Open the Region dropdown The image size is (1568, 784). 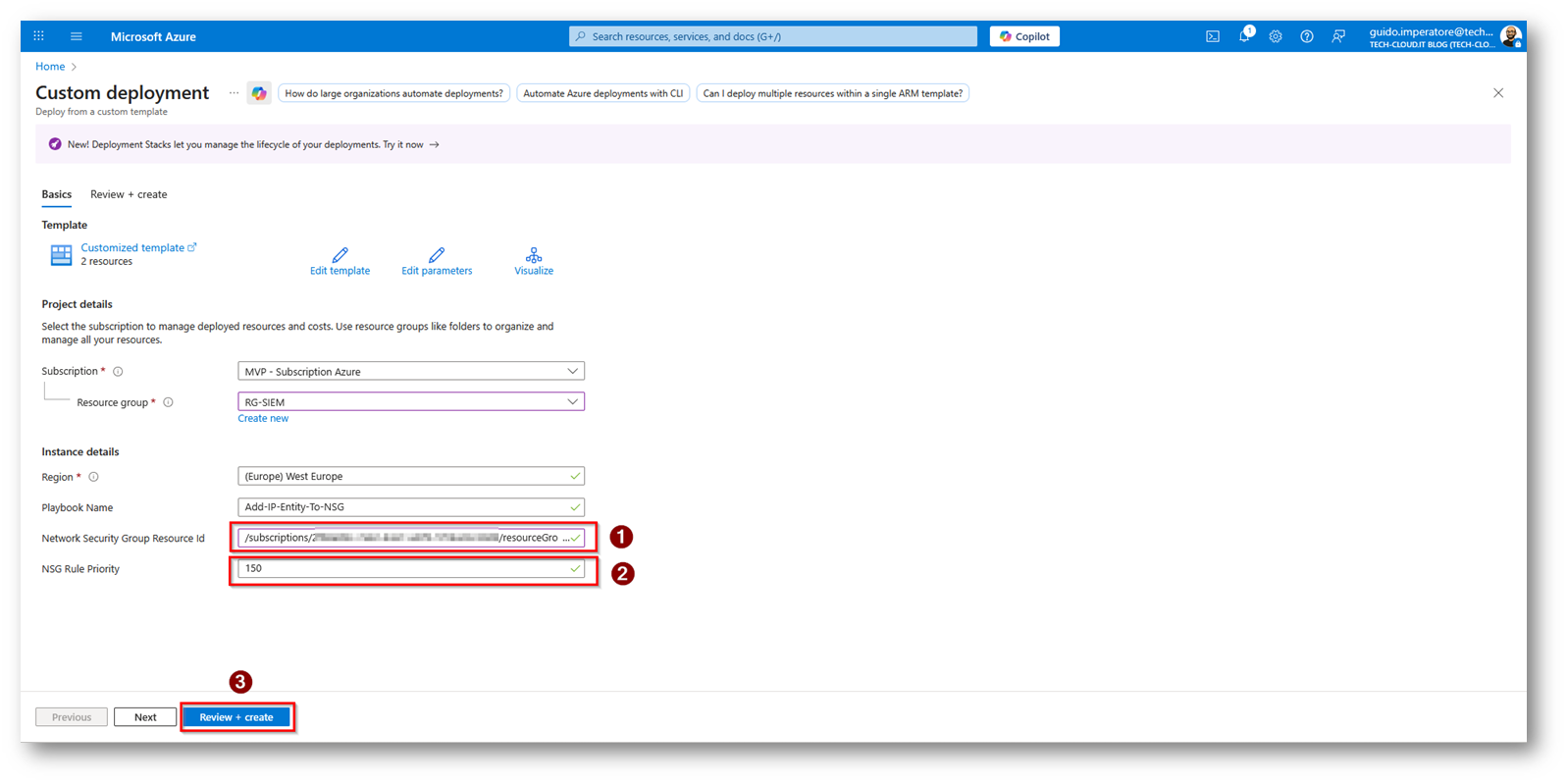(x=410, y=477)
